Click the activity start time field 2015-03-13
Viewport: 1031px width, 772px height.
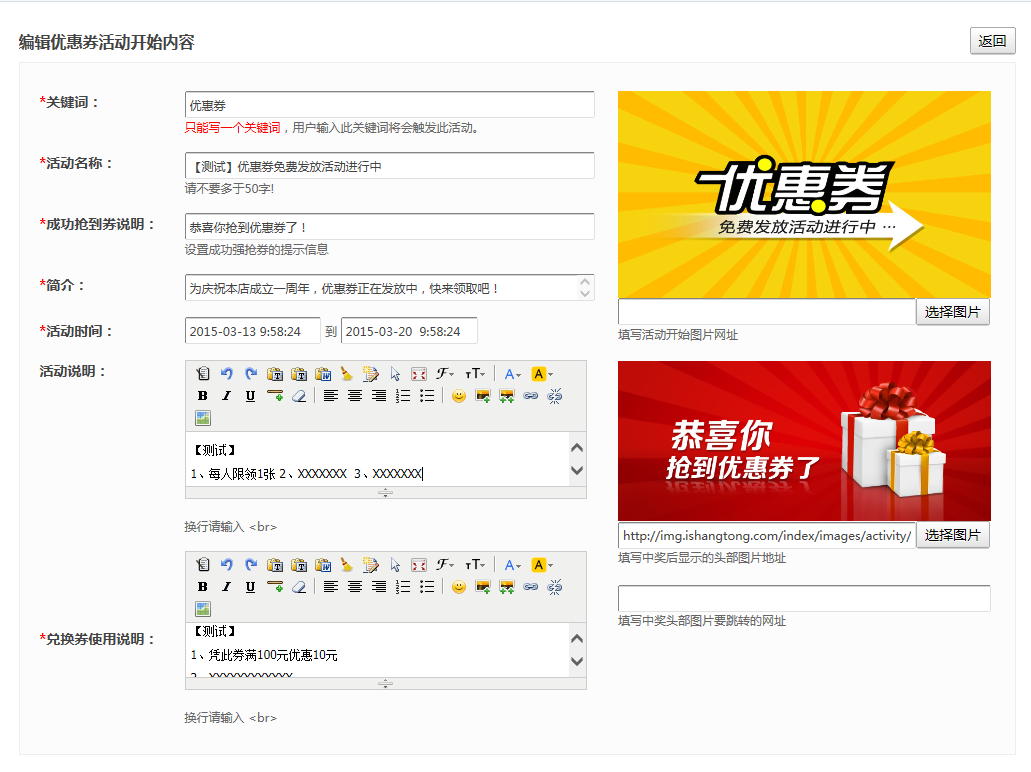click(252, 331)
